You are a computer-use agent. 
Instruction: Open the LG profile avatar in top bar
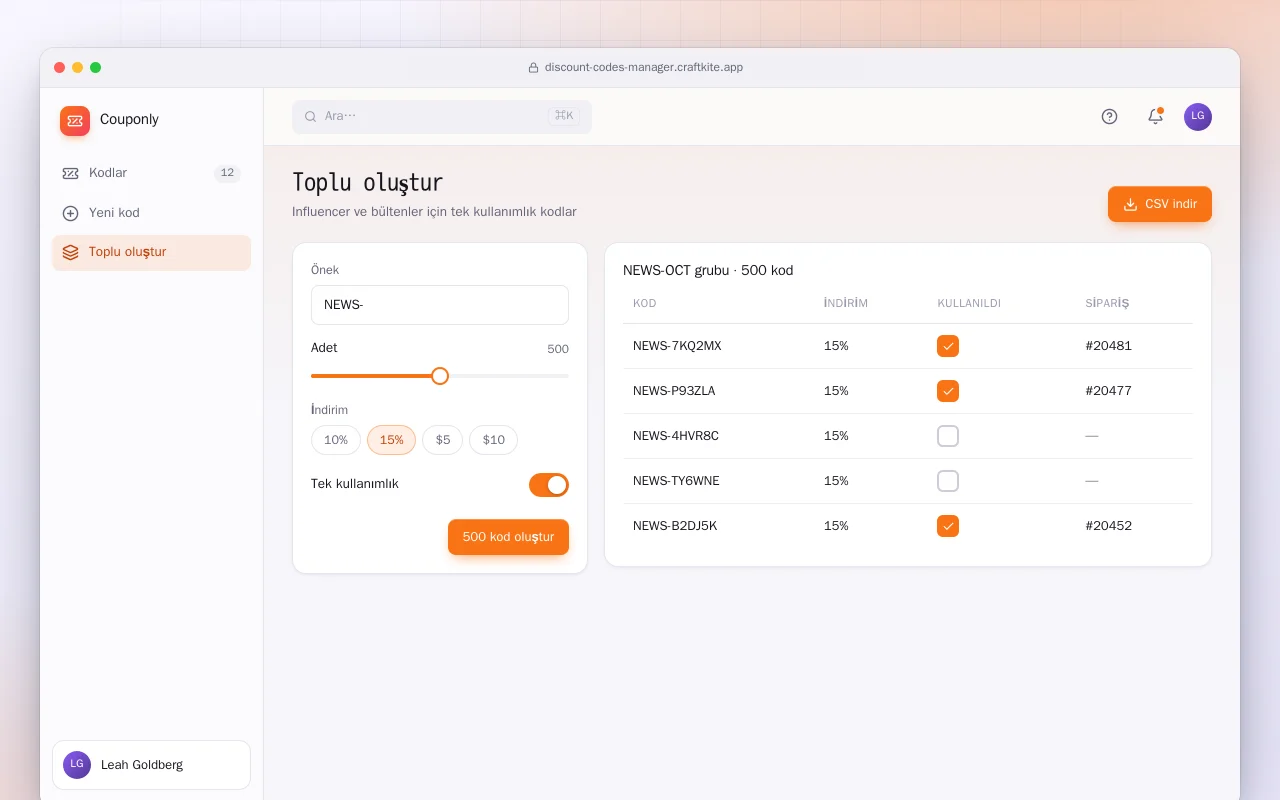1198,117
